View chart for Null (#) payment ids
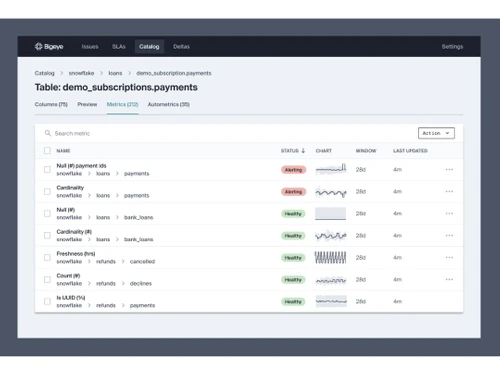500x375 pixels. 331,169
